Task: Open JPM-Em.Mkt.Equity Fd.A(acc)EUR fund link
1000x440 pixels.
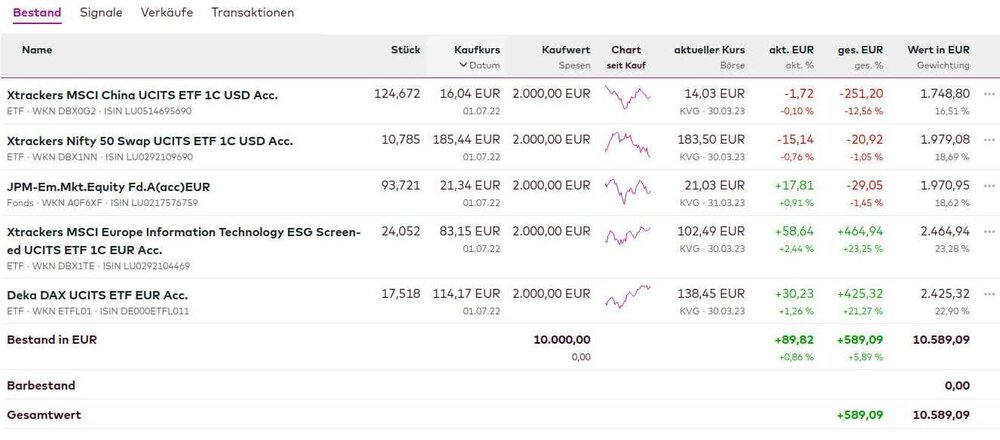Action: click(108, 187)
